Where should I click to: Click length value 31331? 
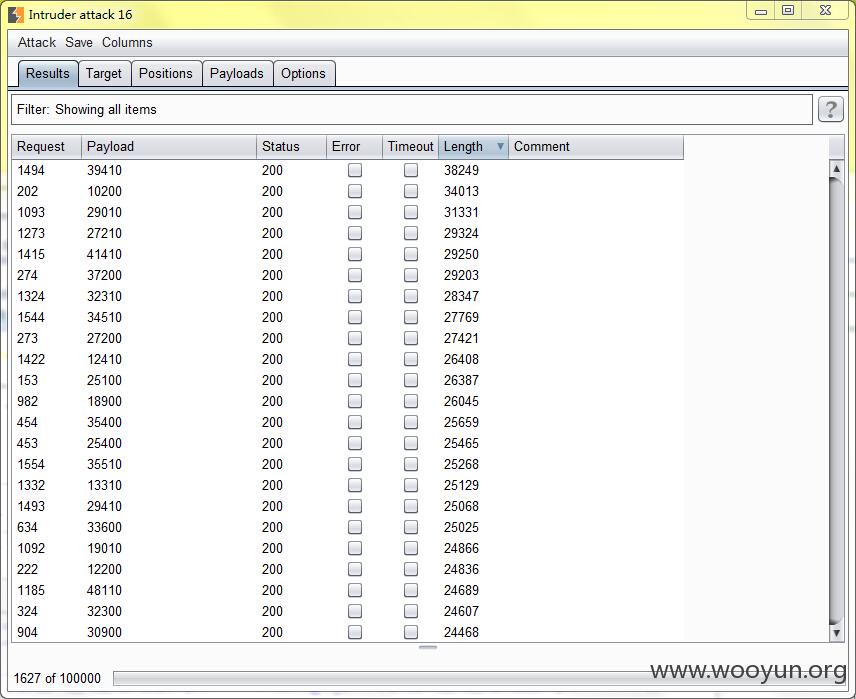(461, 212)
